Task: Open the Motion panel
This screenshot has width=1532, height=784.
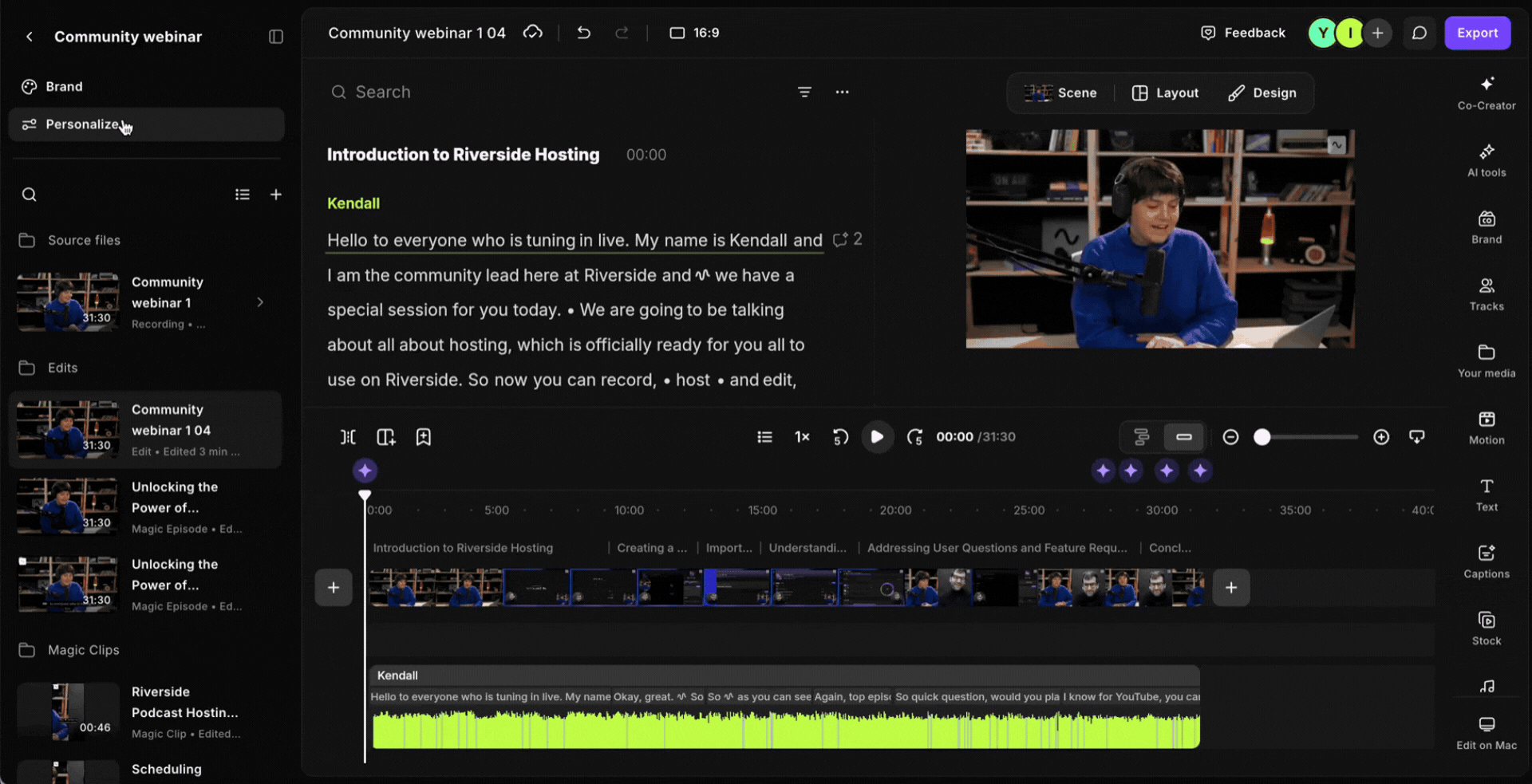Action: [x=1487, y=428]
